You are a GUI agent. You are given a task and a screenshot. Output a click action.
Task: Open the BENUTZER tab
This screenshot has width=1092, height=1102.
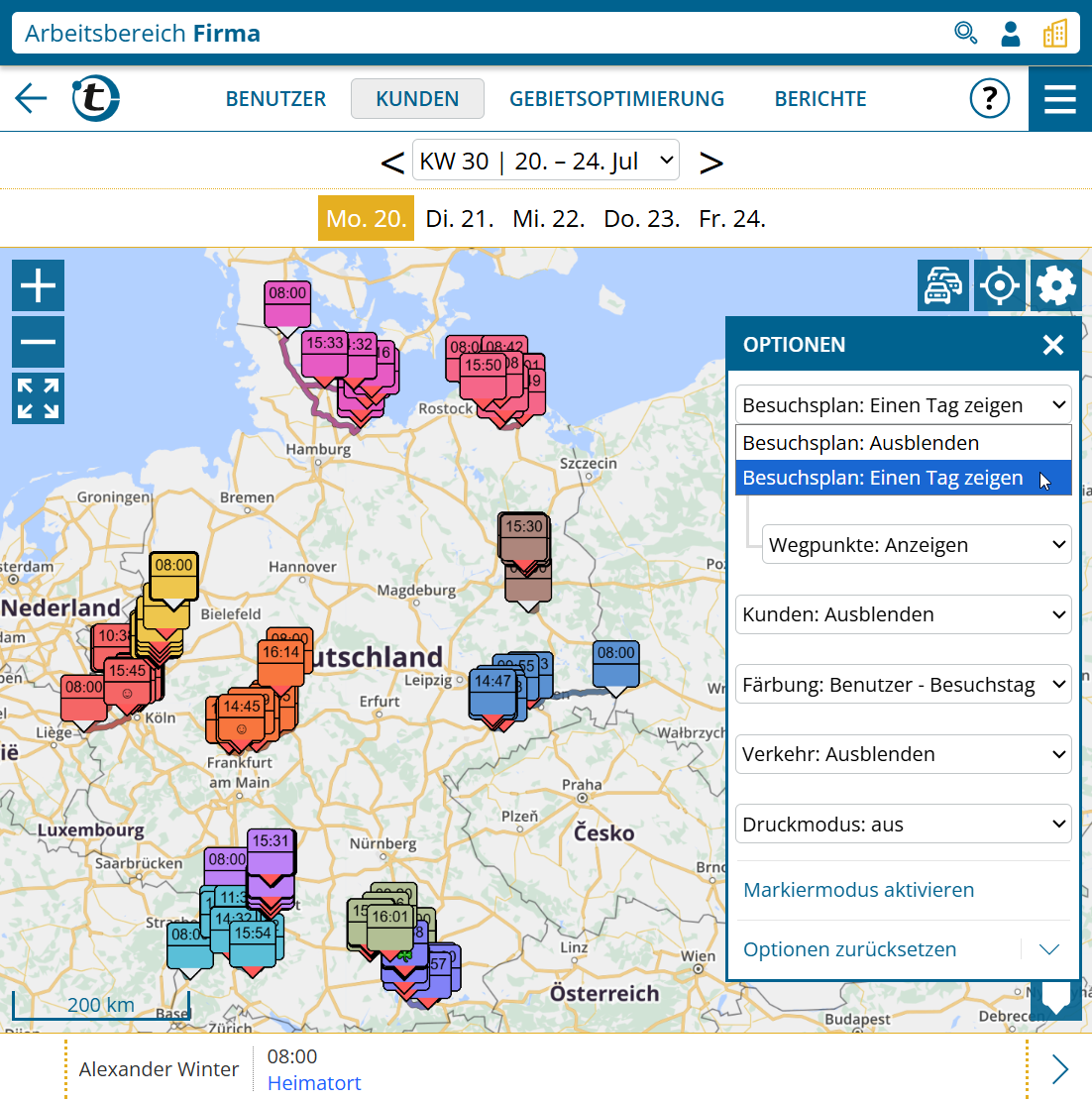point(275,98)
